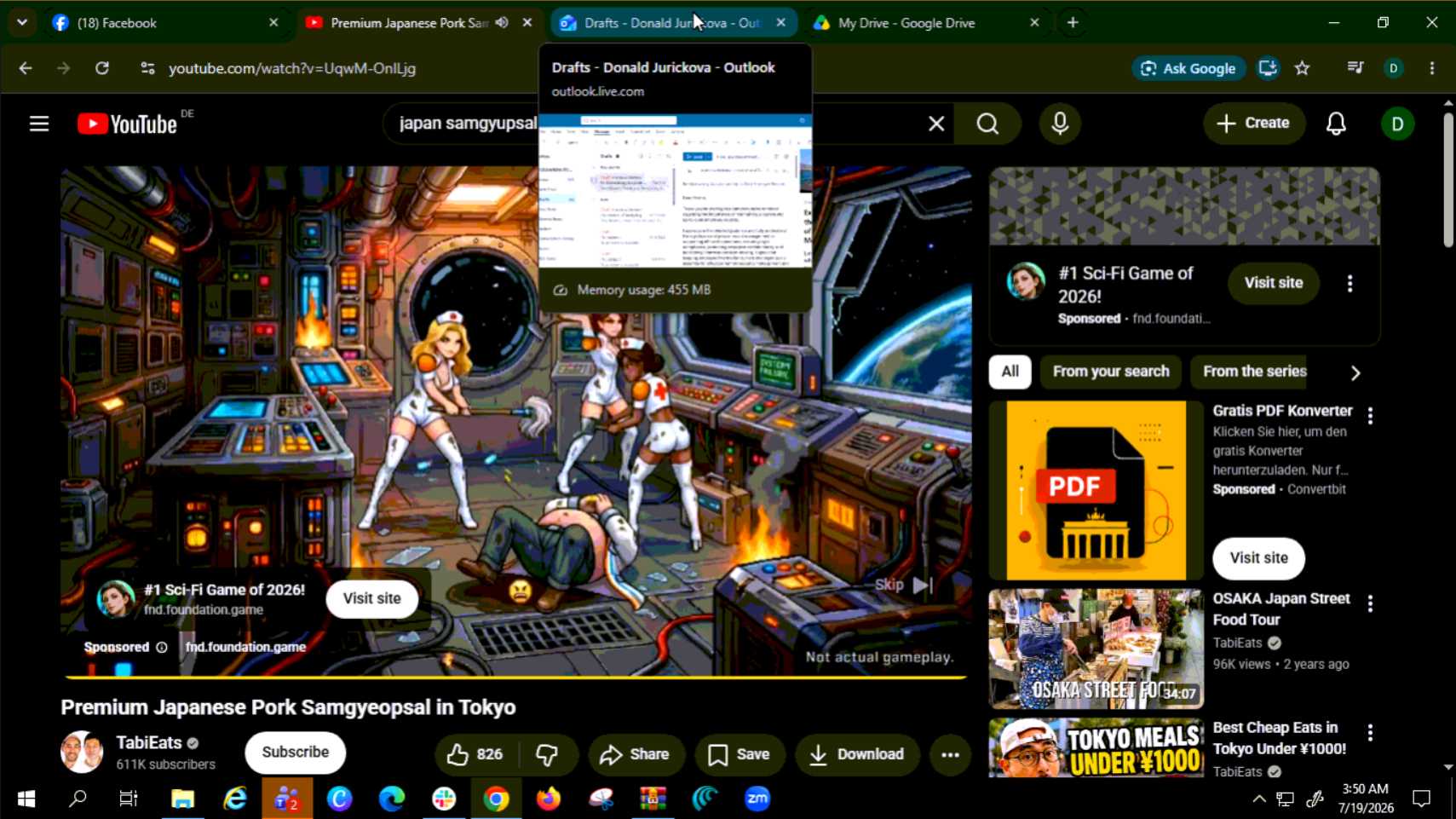1456x819 pixels.
Task: Visit site for the Sci-Fi Game sidebar ad
Action: click(x=1273, y=283)
